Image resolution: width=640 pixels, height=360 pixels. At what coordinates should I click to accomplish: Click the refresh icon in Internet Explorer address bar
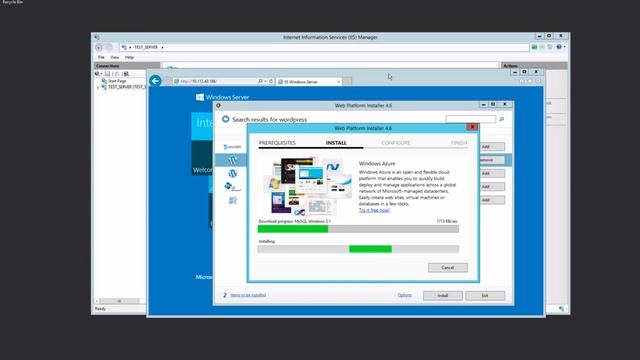coord(271,81)
